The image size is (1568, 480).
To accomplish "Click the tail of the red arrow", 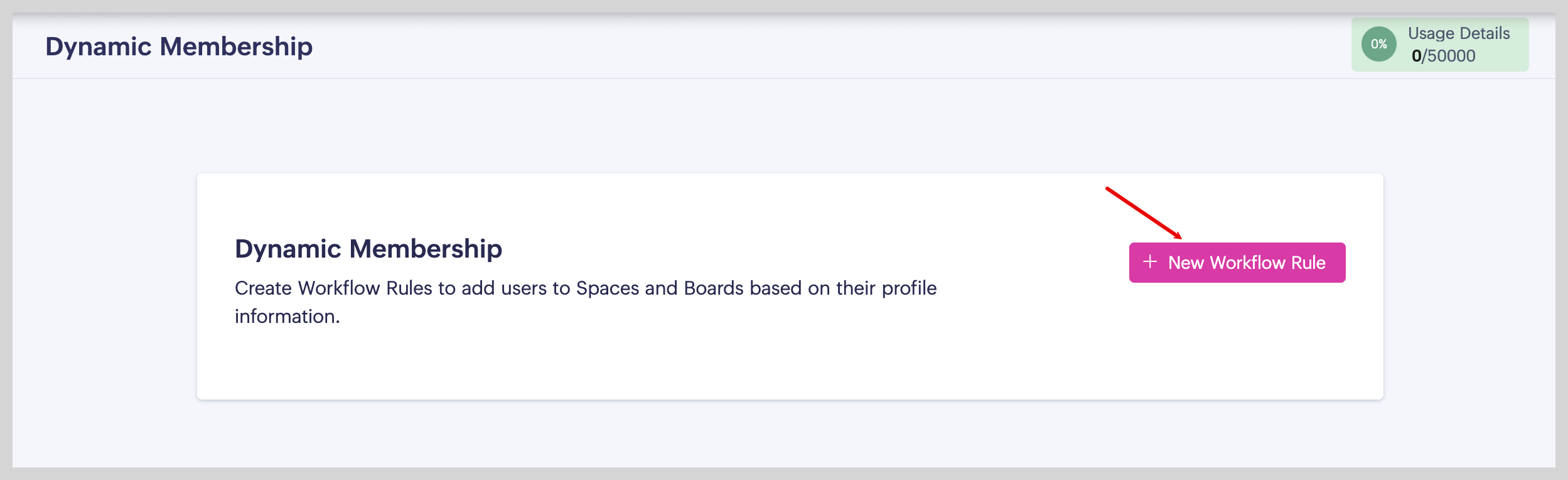I will (x=1109, y=188).
